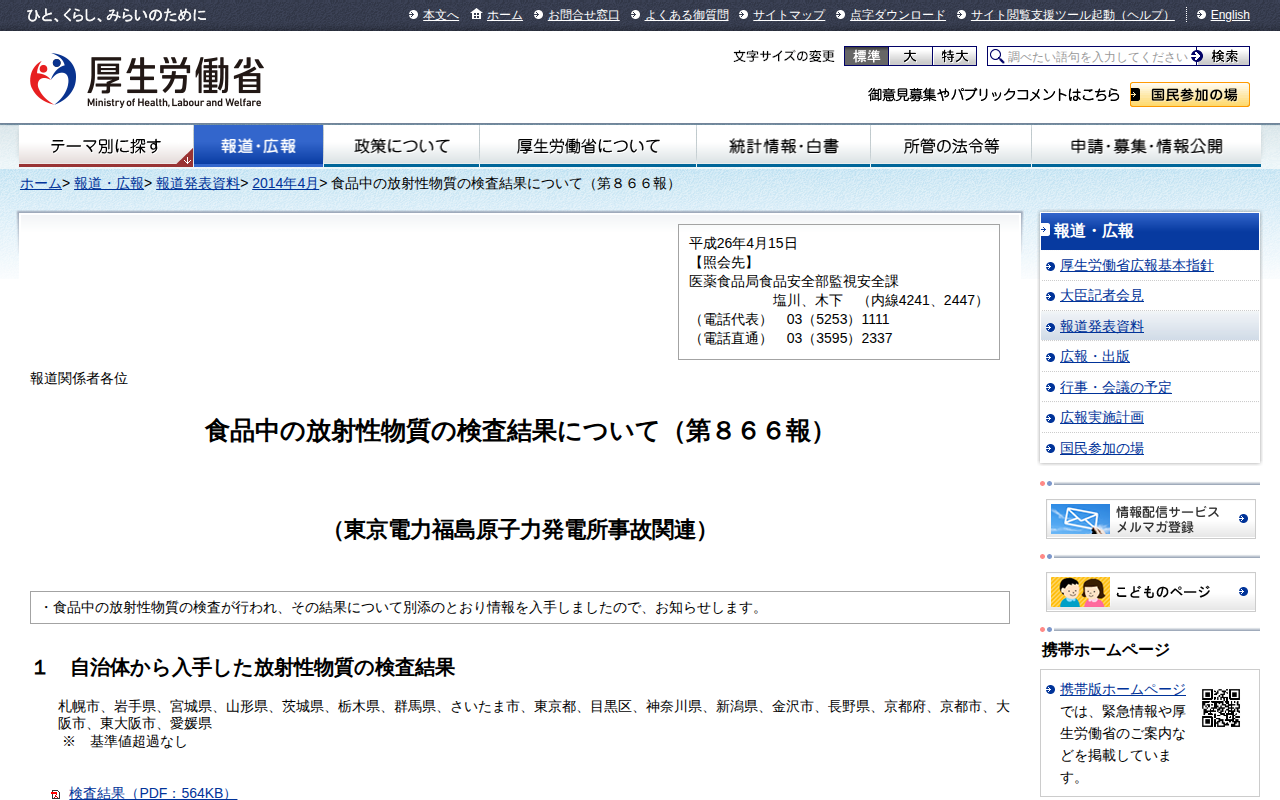
Task: Click the 2014年4月 breadcrumb link
Action: coord(285,183)
